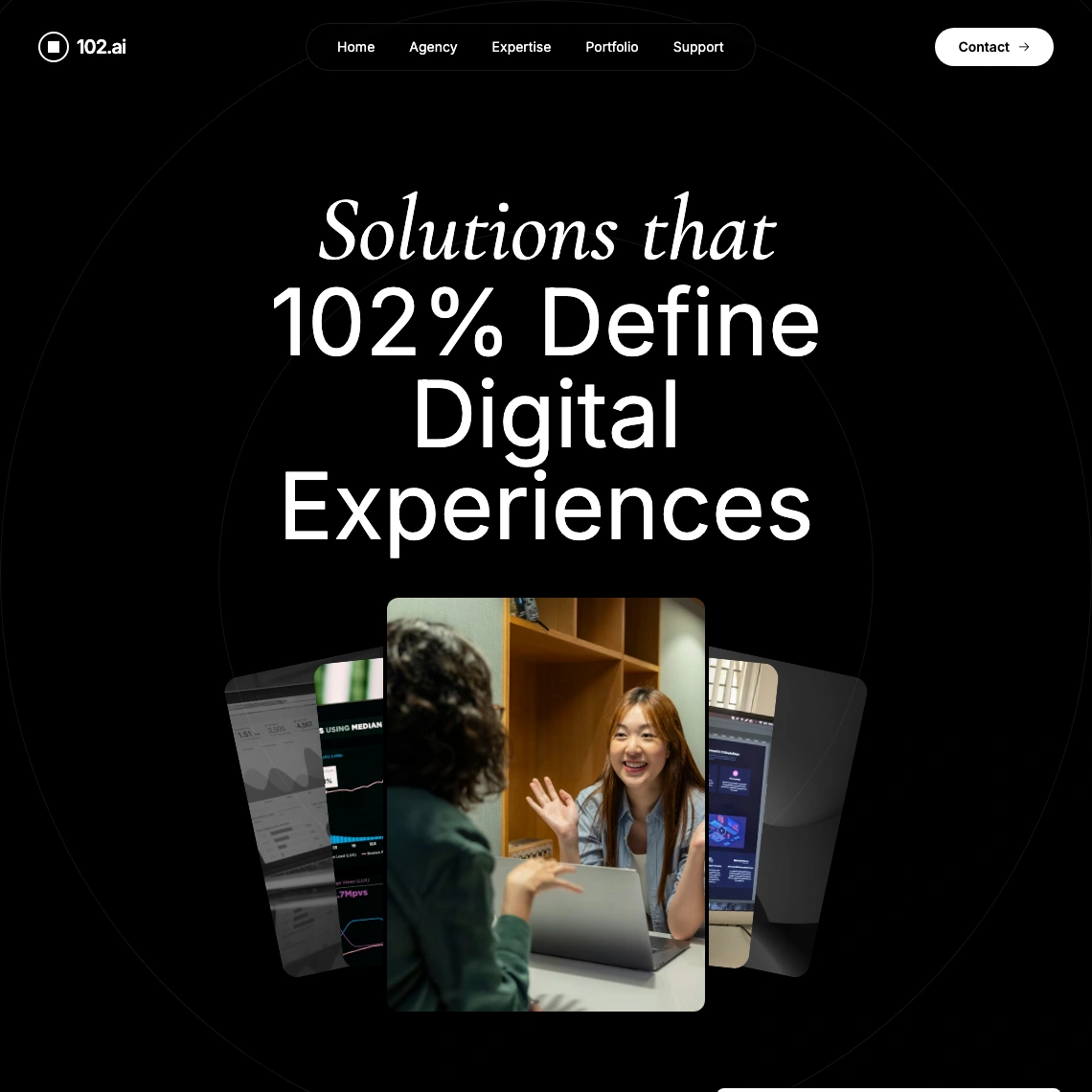Click the 102.ai brand name text
Screen dimensions: 1092x1092
pos(102,47)
